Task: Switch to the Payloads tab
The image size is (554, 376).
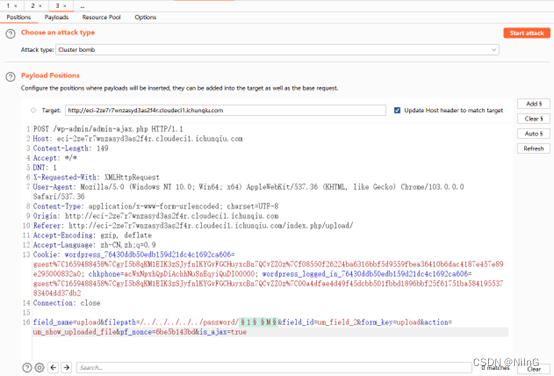Action: click(x=57, y=17)
